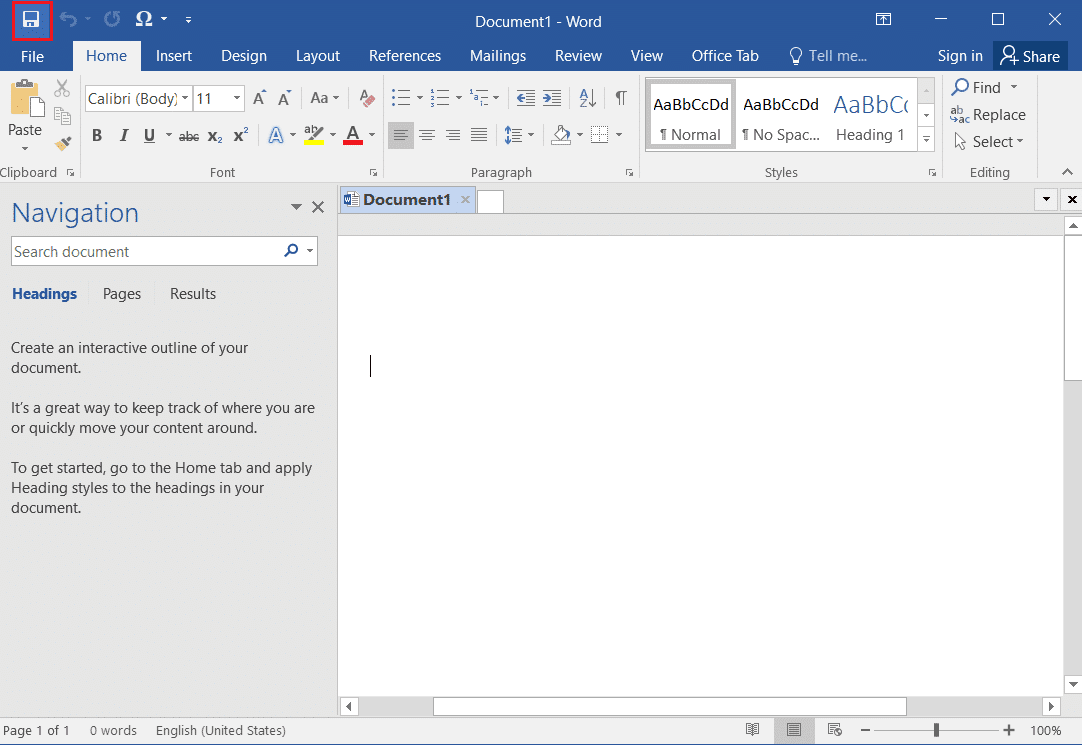
Task: Click the zoom slider handle
Action: pyautogui.click(x=936, y=730)
